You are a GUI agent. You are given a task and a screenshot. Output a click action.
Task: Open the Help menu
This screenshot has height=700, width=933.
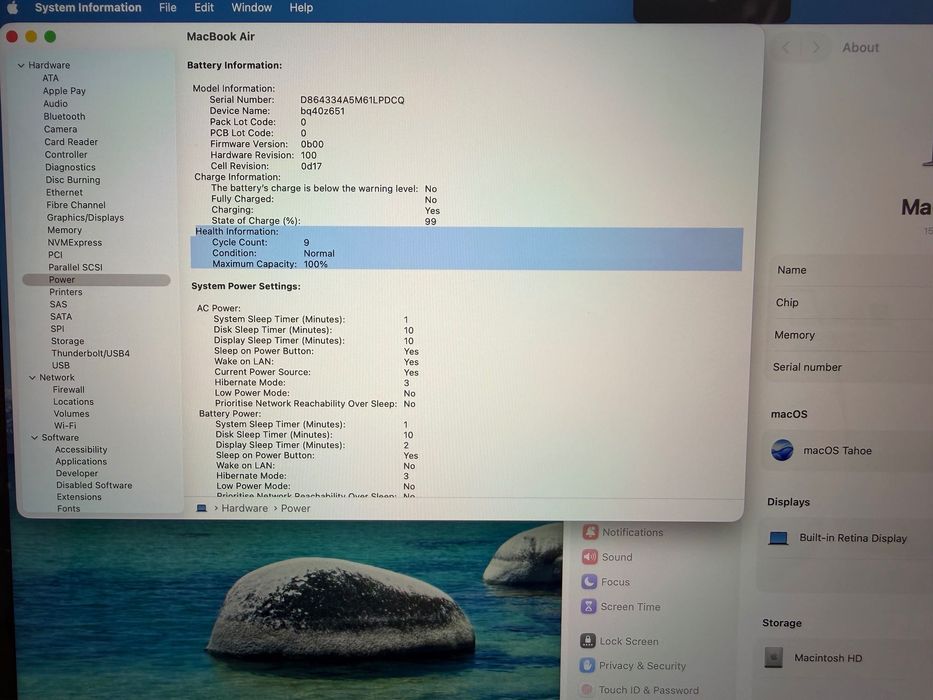pyautogui.click(x=301, y=8)
